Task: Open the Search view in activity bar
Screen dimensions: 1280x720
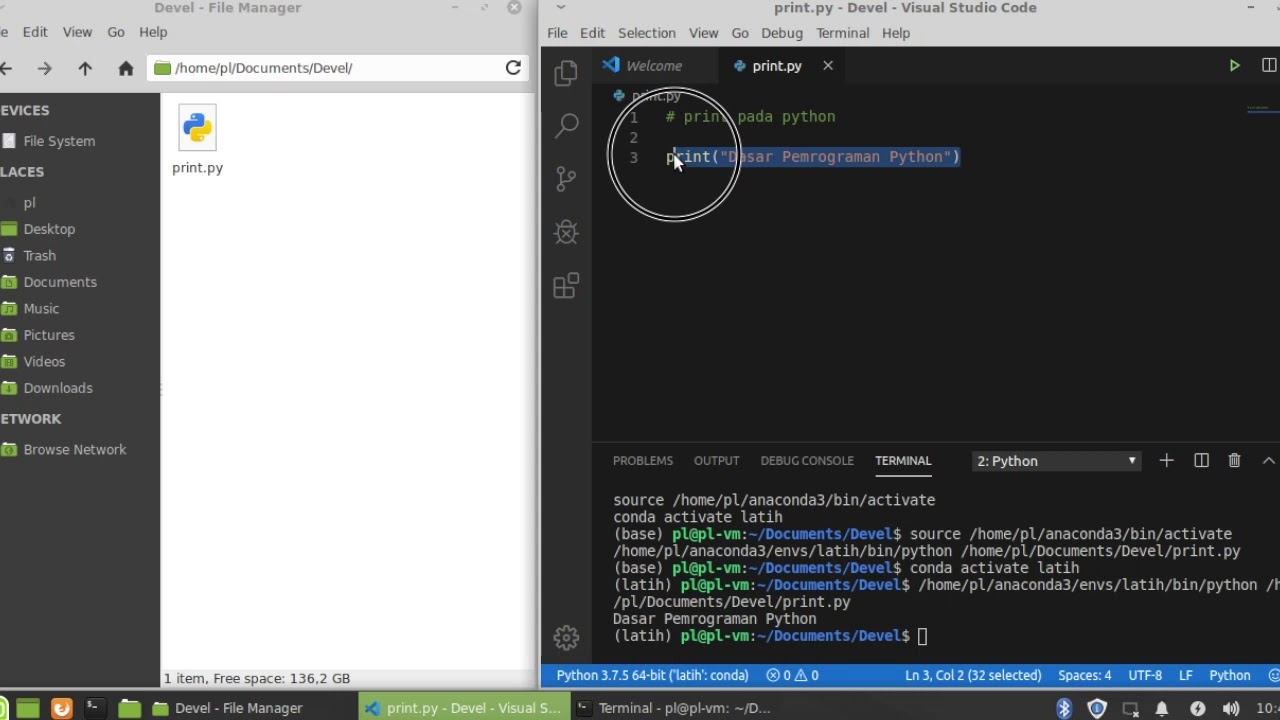Action: tap(566, 125)
